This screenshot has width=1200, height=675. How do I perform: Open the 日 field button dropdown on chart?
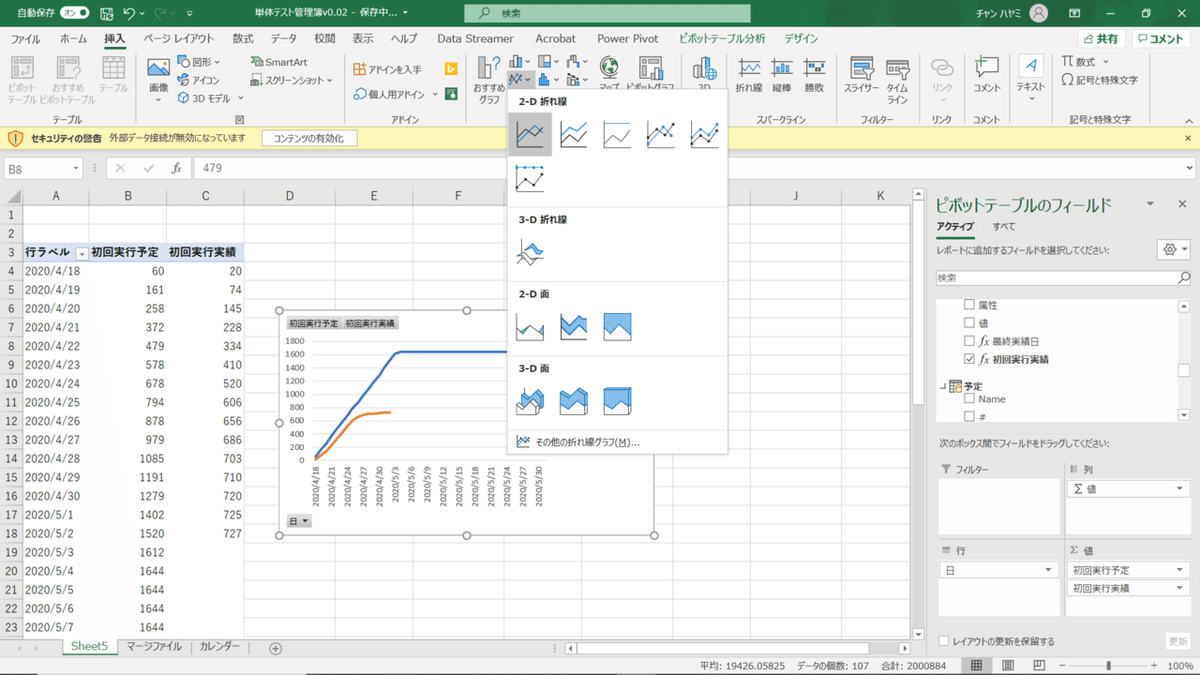click(x=299, y=521)
